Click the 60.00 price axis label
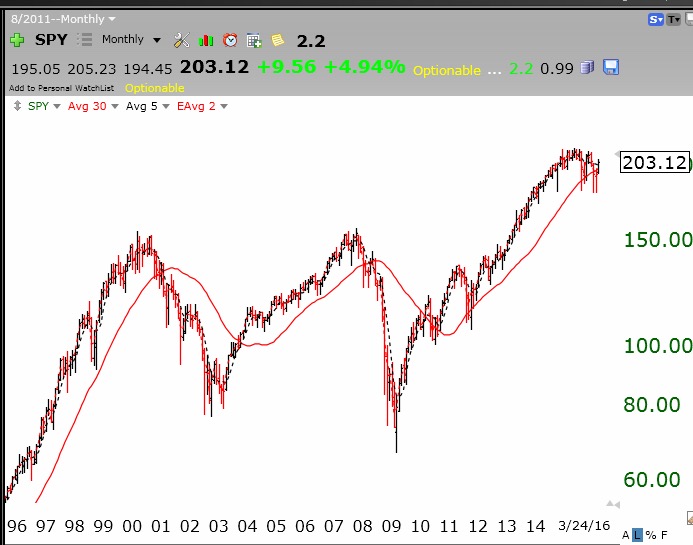The width and height of the screenshot is (693, 545). click(x=651, y=480)
